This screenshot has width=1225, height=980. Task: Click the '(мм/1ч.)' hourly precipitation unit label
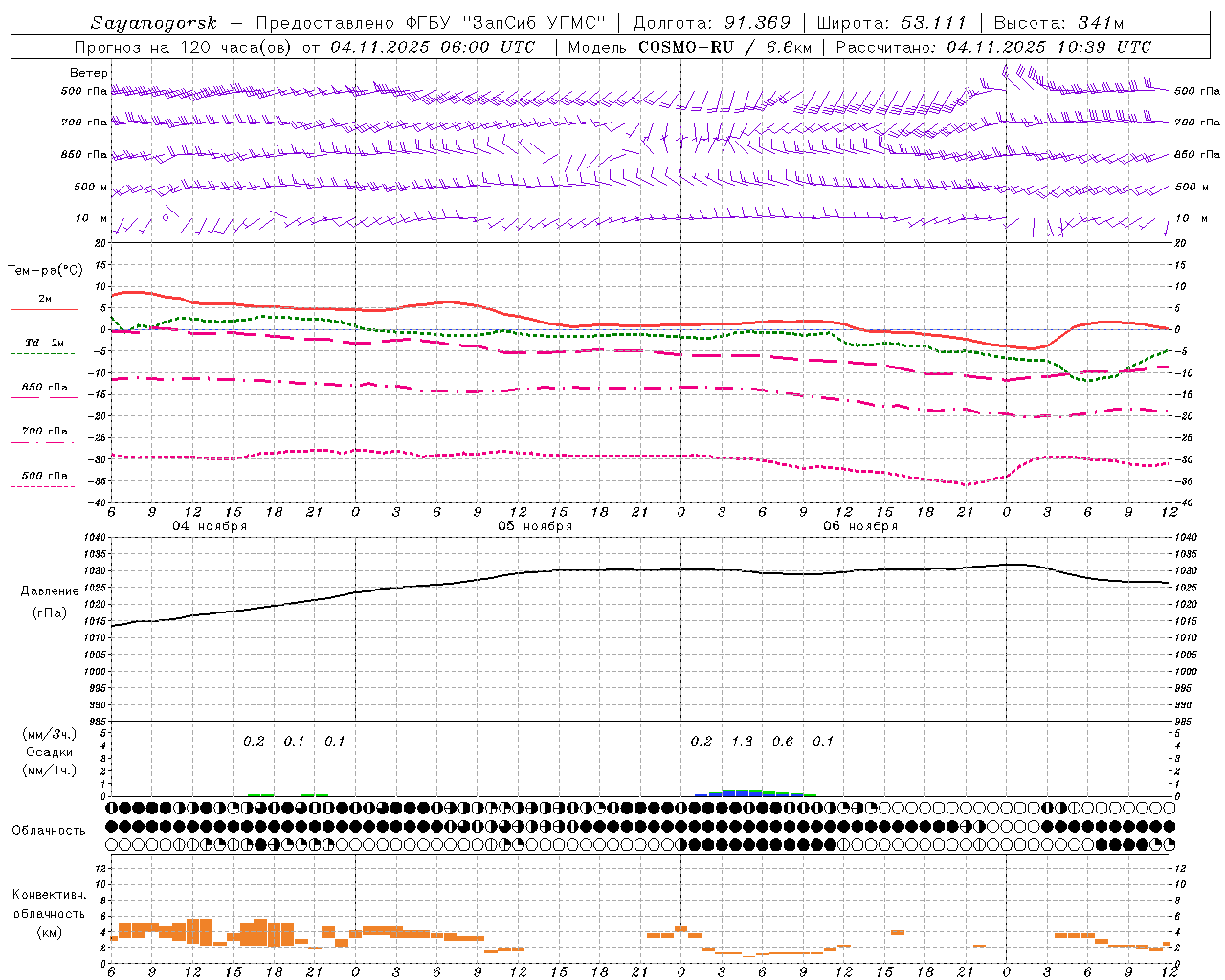click(50, 770)
